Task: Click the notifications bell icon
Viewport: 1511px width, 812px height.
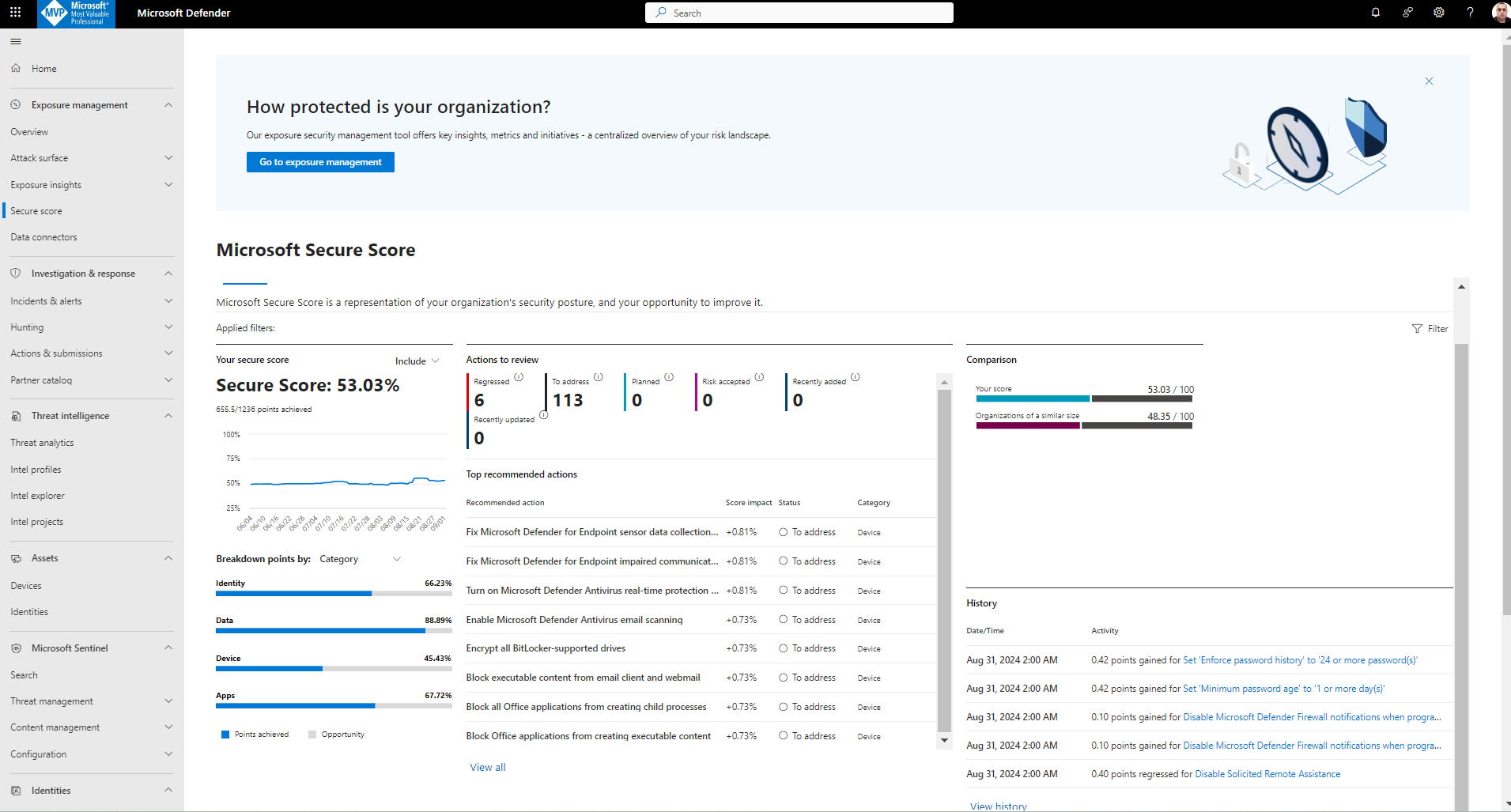Action: pos(1375,13)
